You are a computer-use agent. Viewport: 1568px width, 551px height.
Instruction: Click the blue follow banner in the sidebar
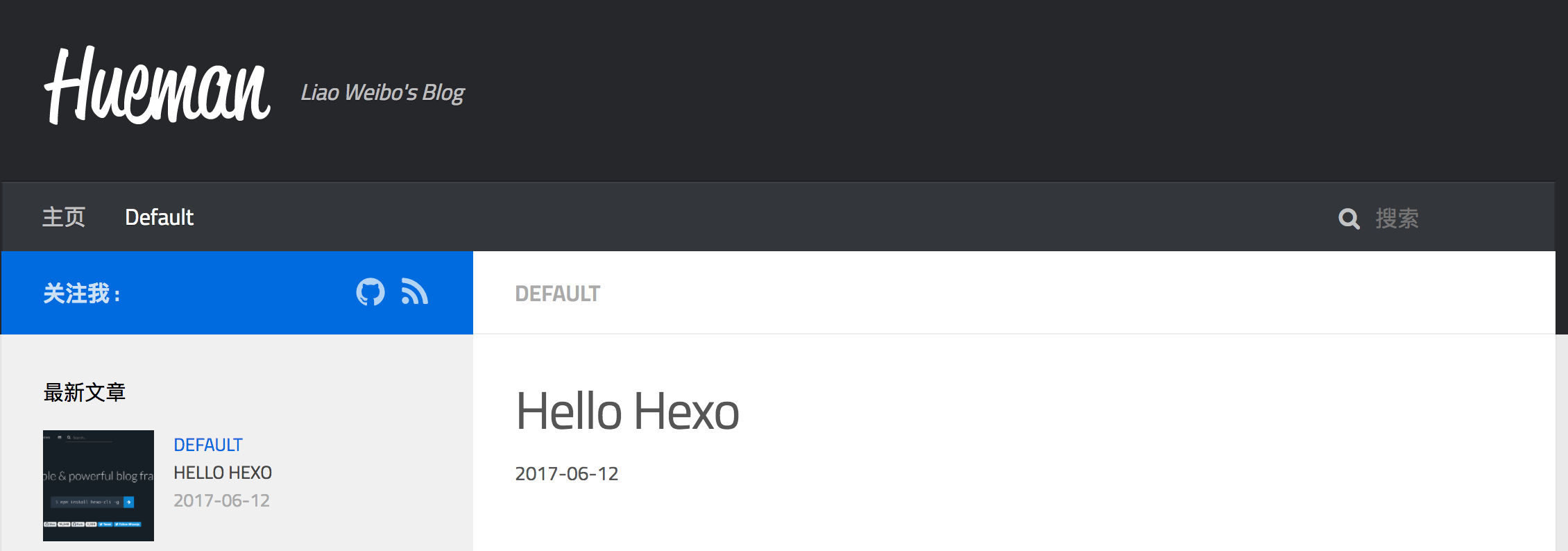[236, 292]
